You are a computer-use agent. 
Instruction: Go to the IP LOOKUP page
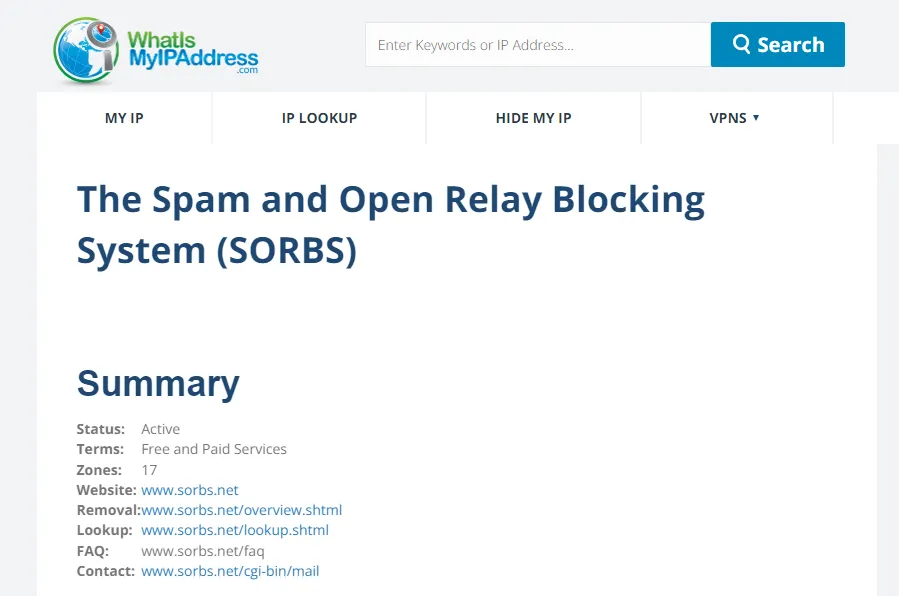(x=319, y=118)
